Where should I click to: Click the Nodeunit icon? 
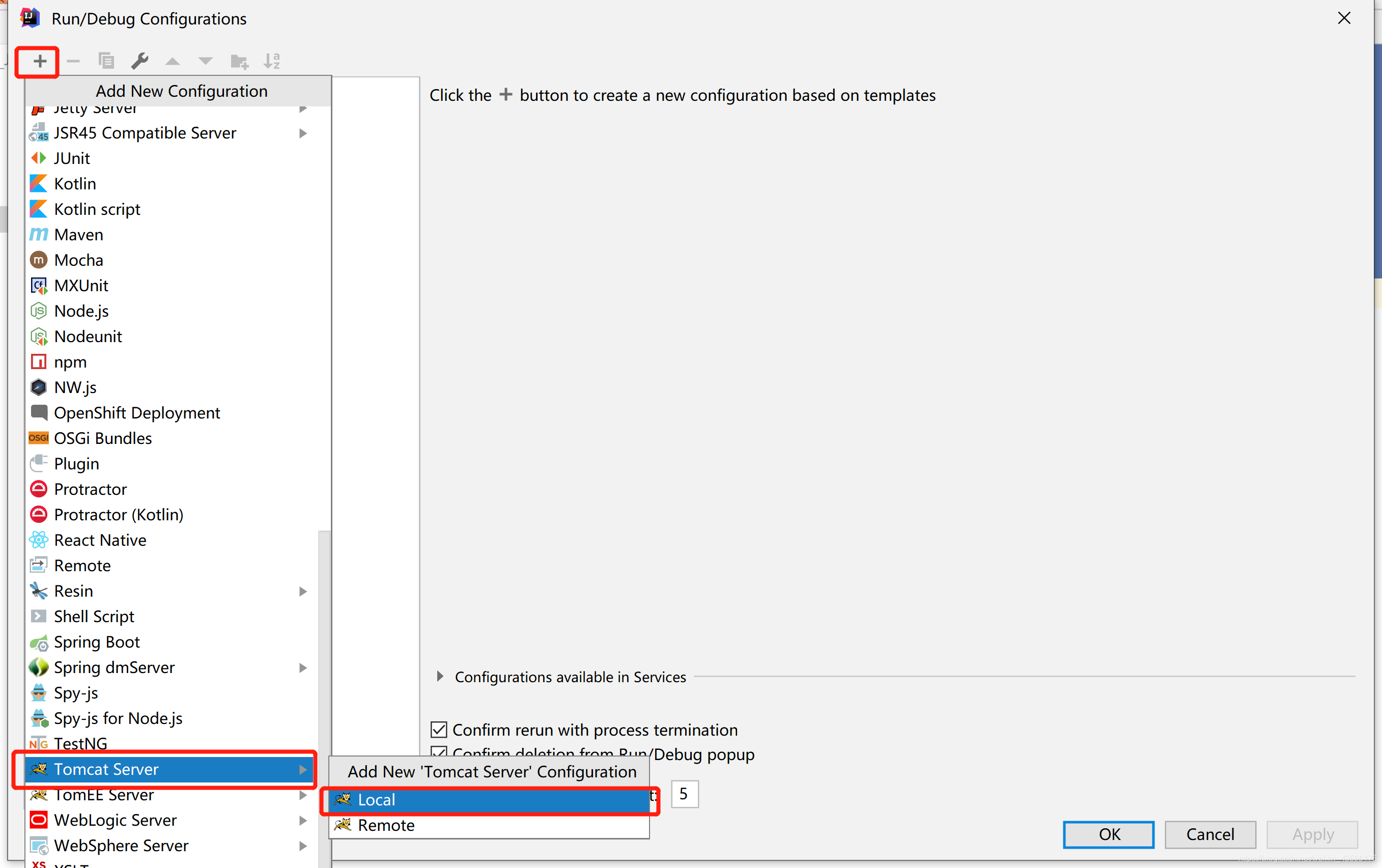39,337
